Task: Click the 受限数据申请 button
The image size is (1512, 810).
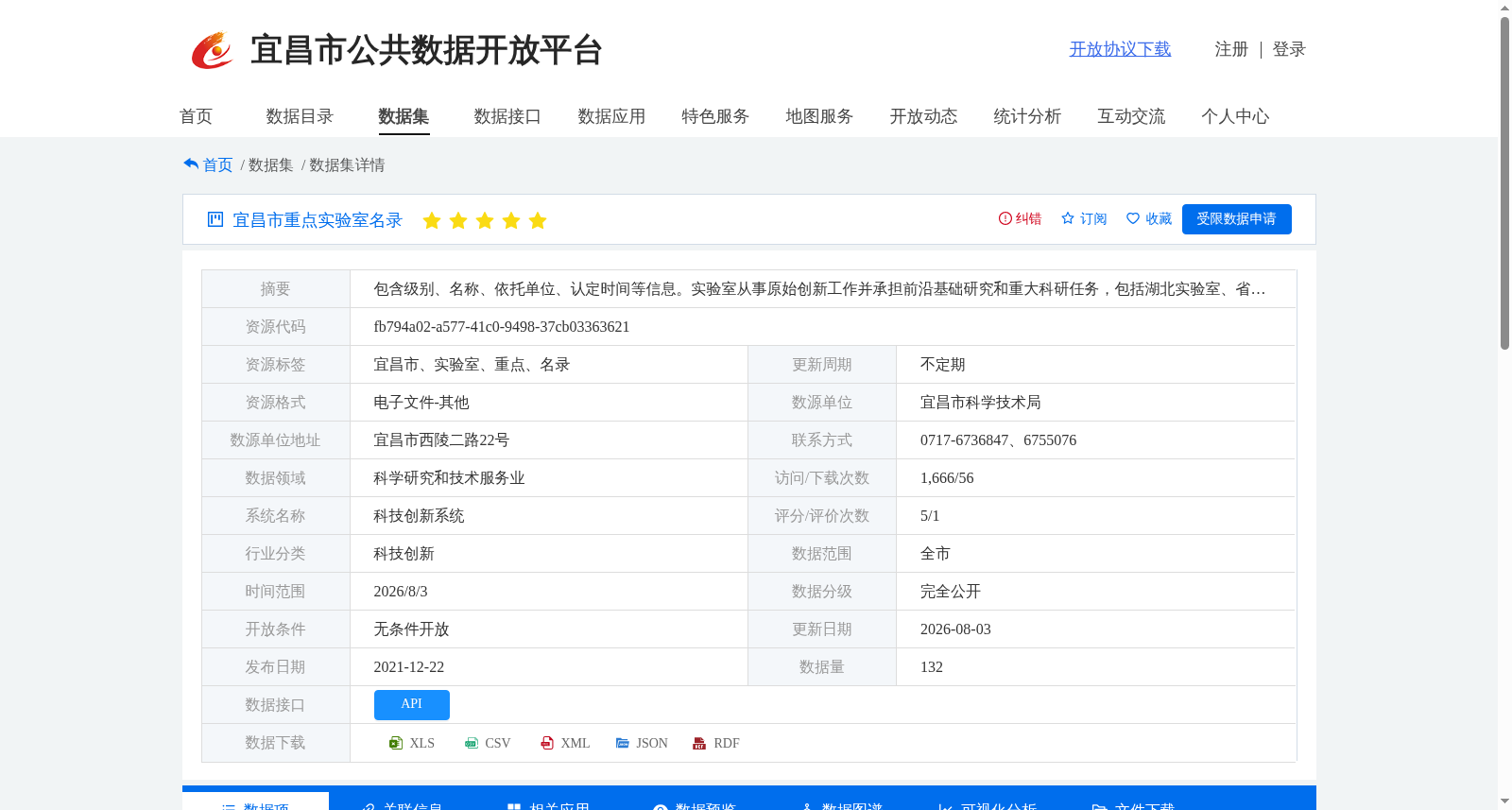Action: pyautogui.click(x=1236, y=218)
